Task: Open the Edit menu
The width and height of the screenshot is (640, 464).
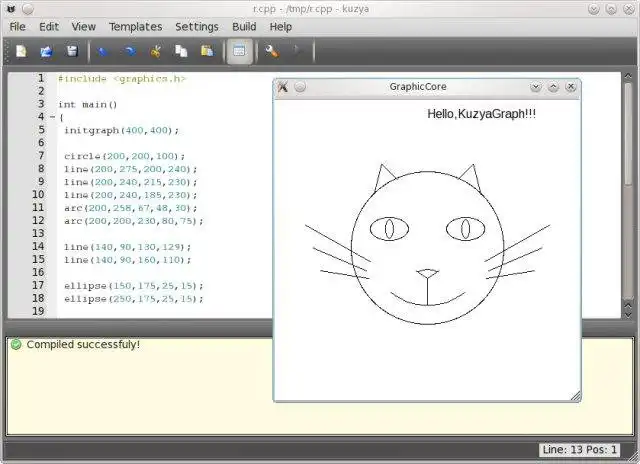Action: pyautogui.click(x=49, y=27)
